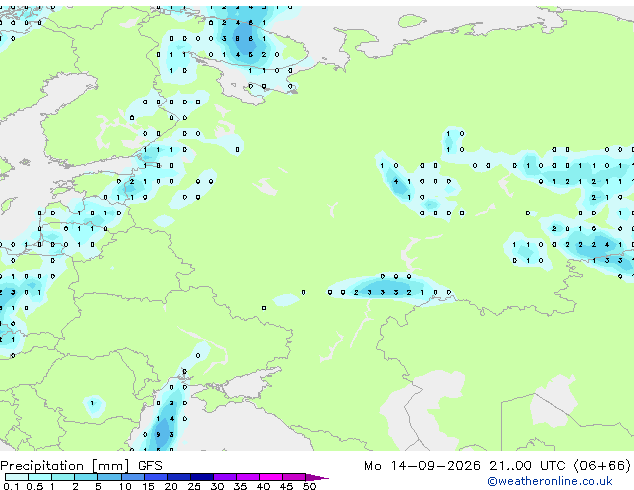Viewport: 634px width, 490px height.
Task: Click the legend tick label '35'
Action: coord(240,486)
